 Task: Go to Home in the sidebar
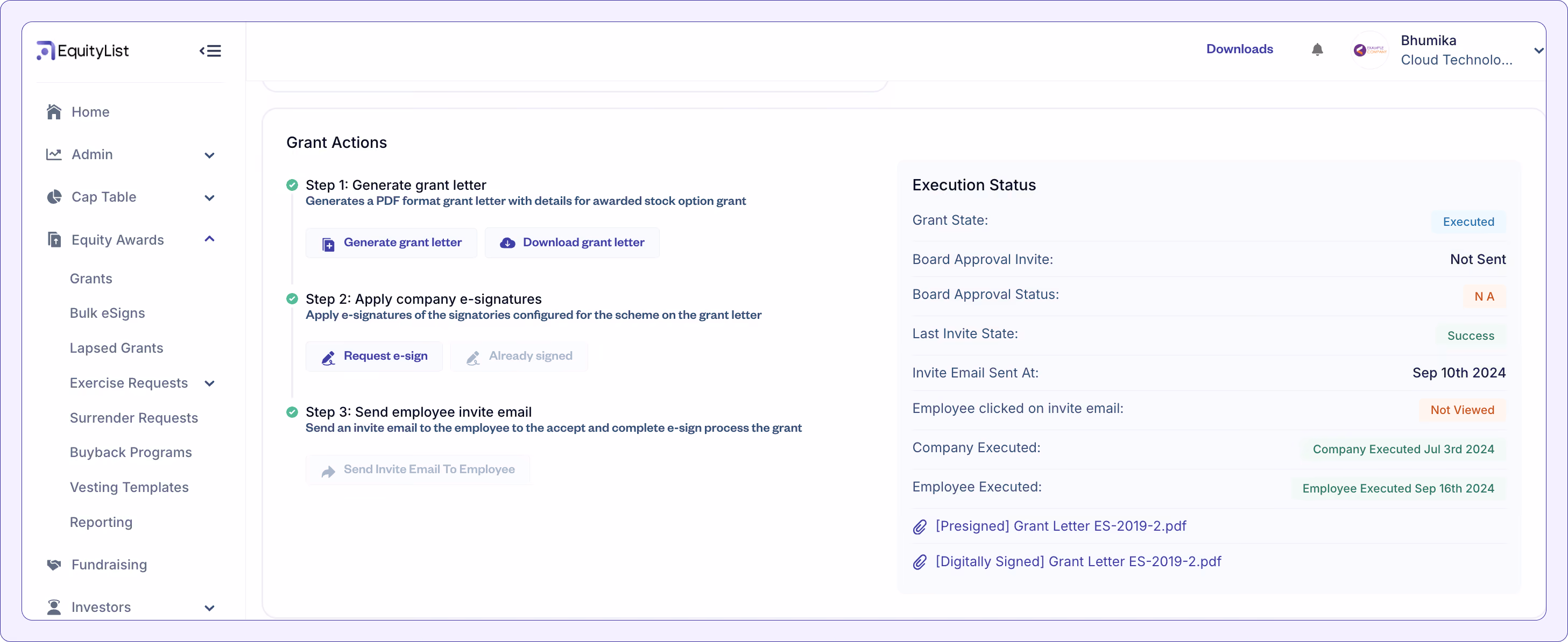[x=91, y=112]
